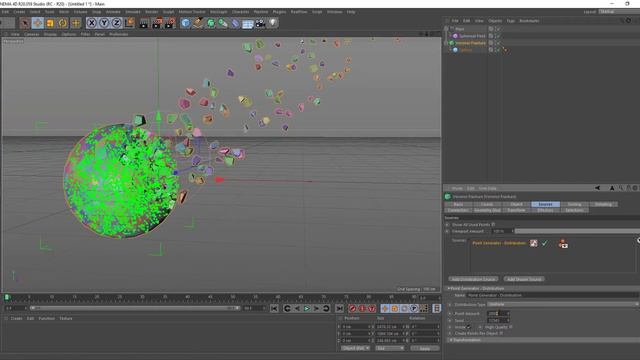Viewport: 640px width, 360px height.
Task: Toggle Show All Used Points checkbox
Action: pos(493,224)
